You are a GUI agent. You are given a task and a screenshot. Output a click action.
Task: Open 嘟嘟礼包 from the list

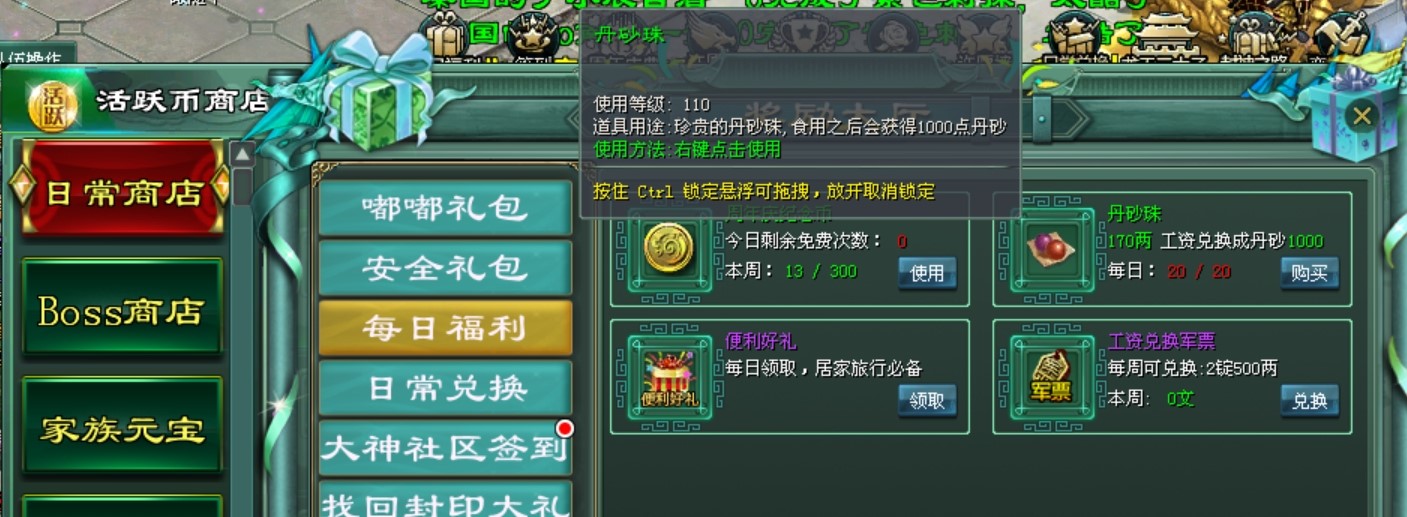coord(445,207)
